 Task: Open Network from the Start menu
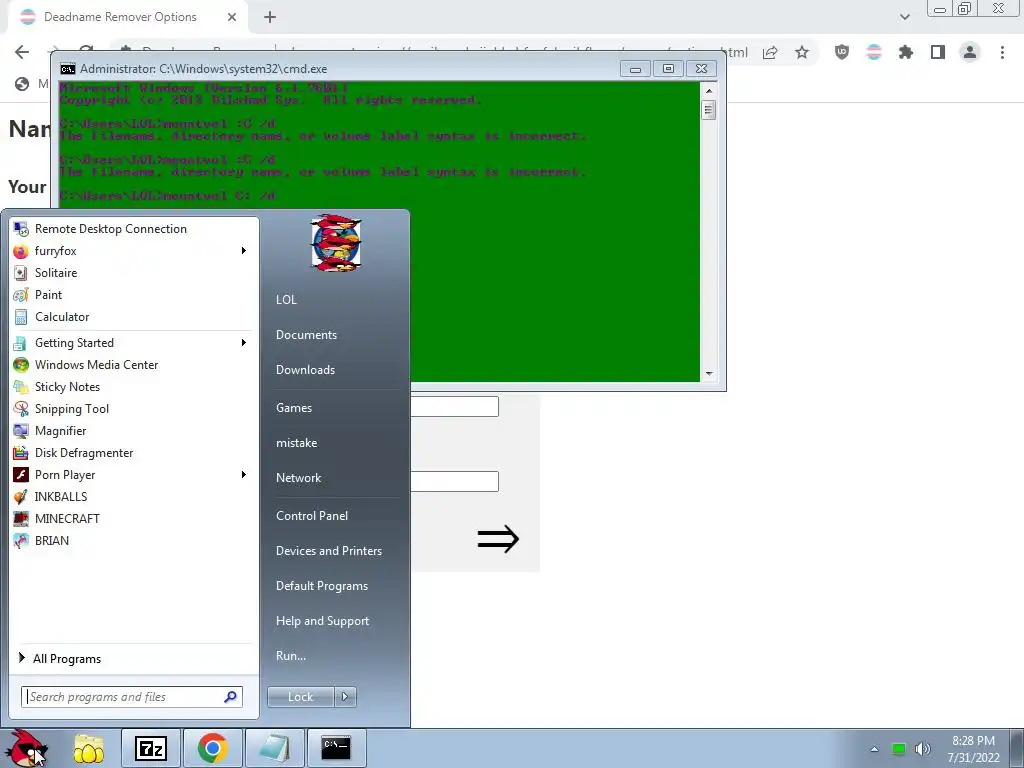(298, 478)
